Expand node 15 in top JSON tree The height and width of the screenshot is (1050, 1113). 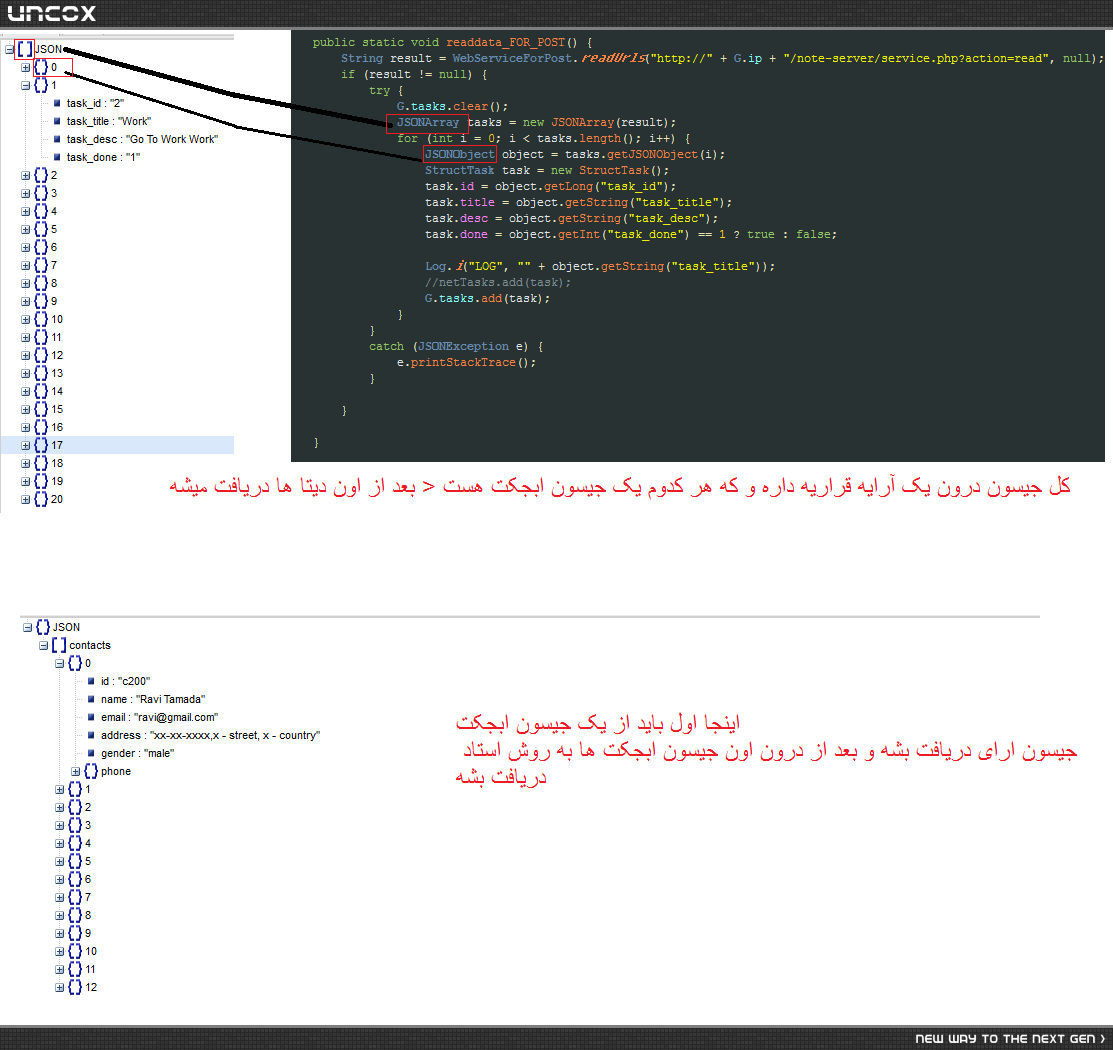(x=26, y=410)
